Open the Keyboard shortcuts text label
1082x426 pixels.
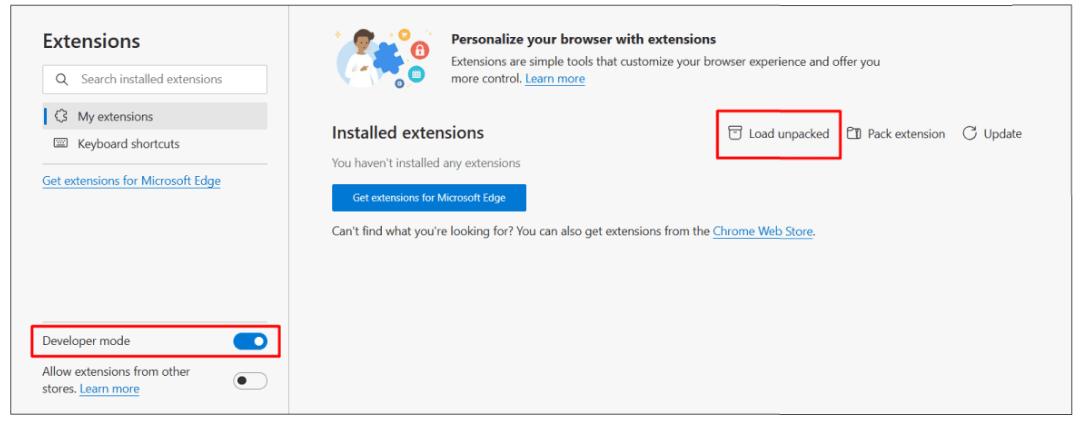[x=128, y=144]
